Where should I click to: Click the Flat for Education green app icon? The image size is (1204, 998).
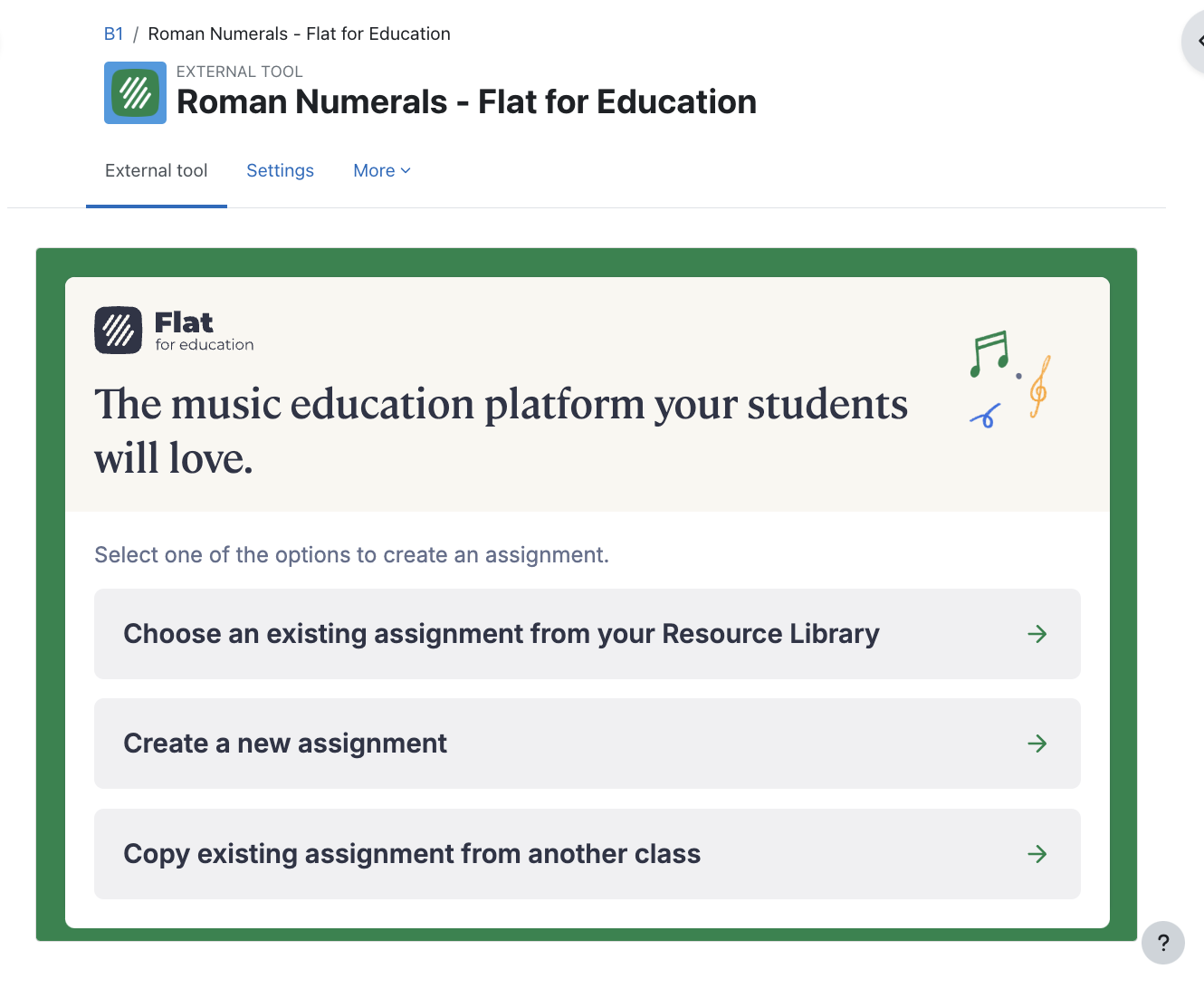click(135, 92)
